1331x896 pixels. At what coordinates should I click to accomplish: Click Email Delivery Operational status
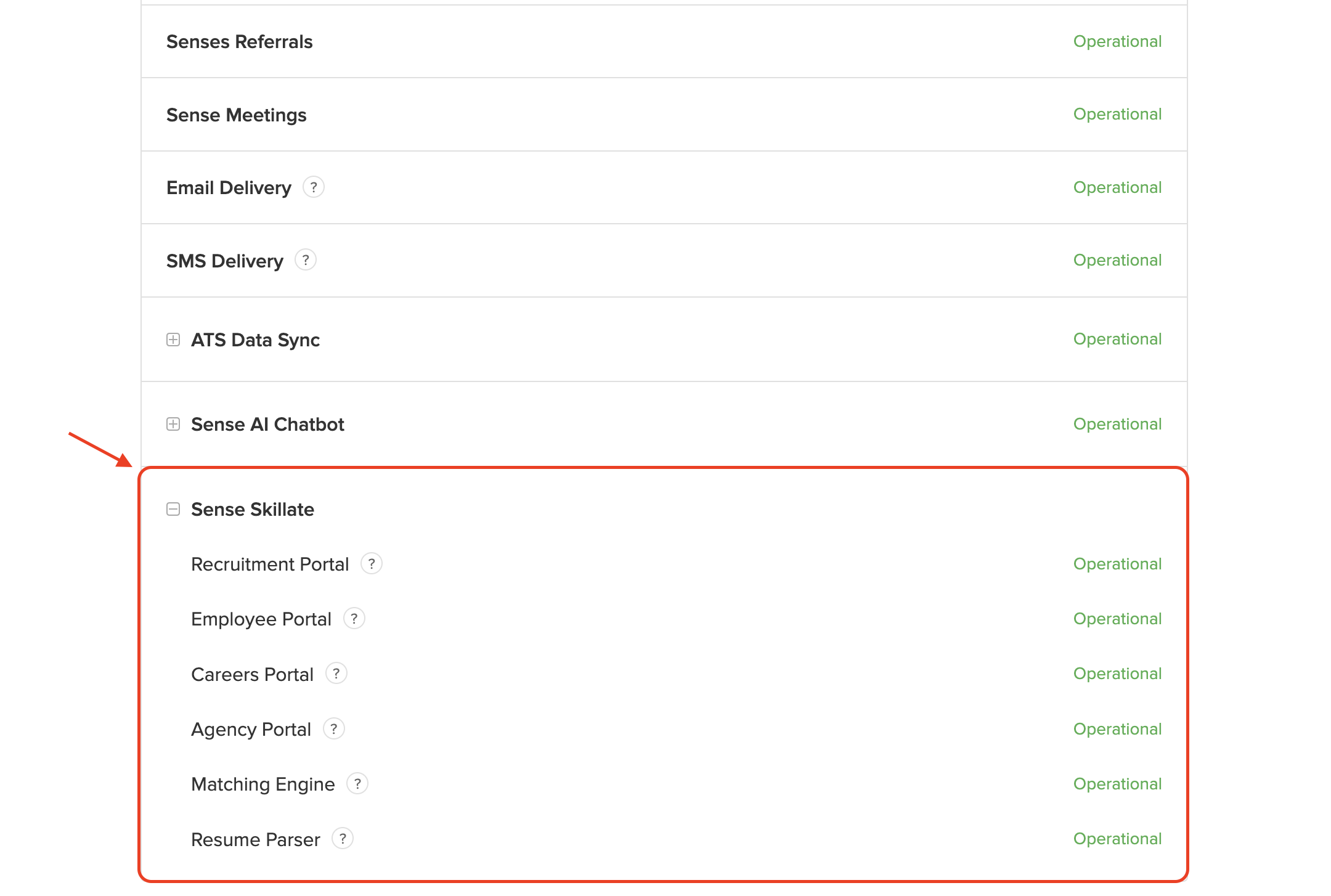click(x=1117, y=187)
